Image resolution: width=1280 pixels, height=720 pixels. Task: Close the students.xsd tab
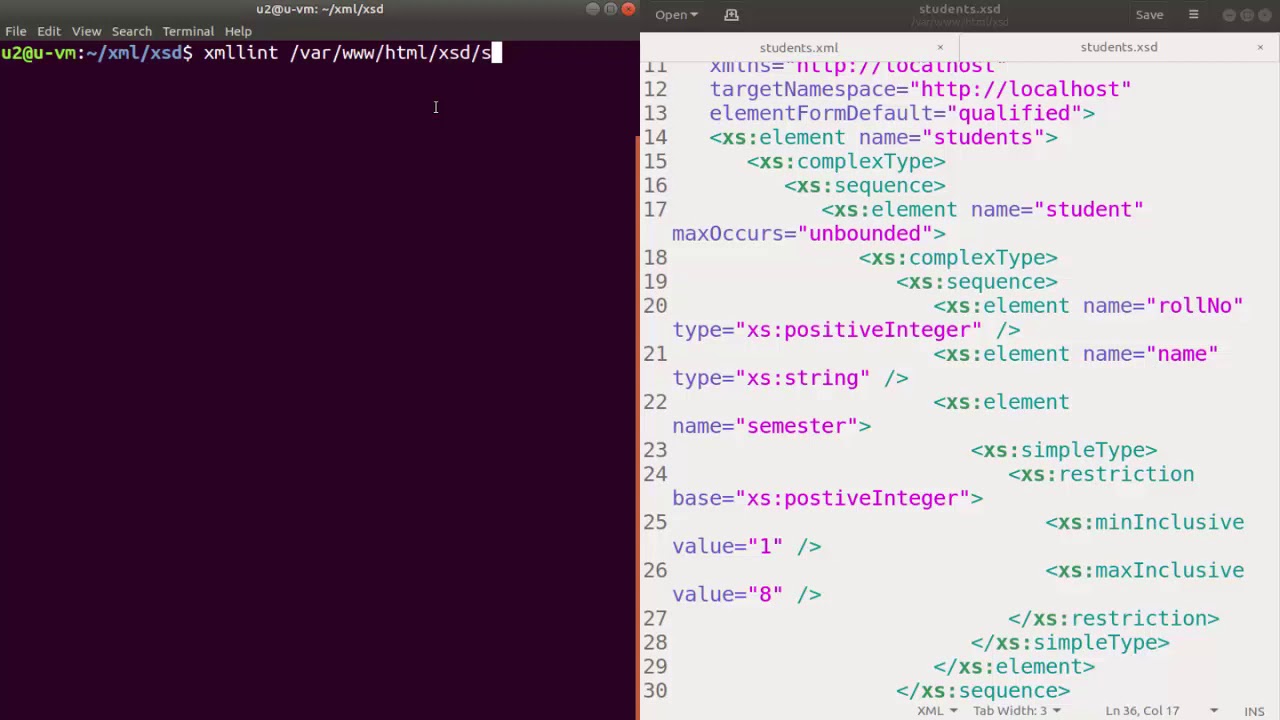point(1260,47)
